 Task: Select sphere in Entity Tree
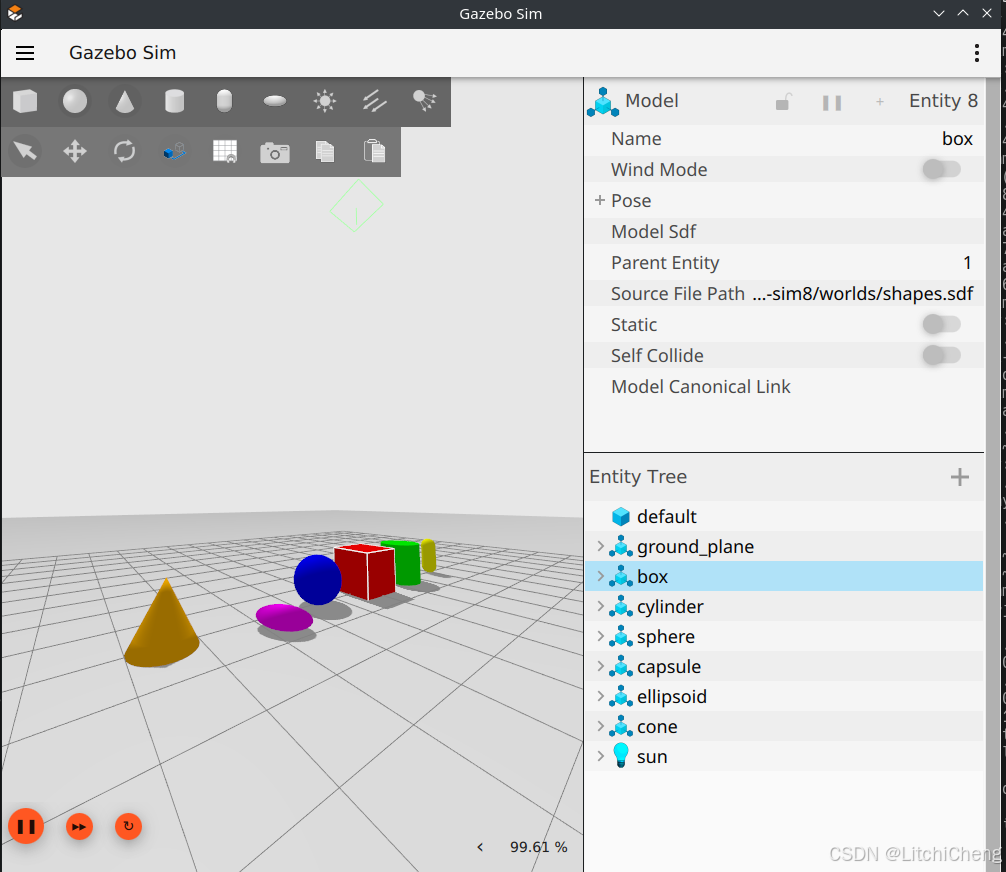[783, 637]
